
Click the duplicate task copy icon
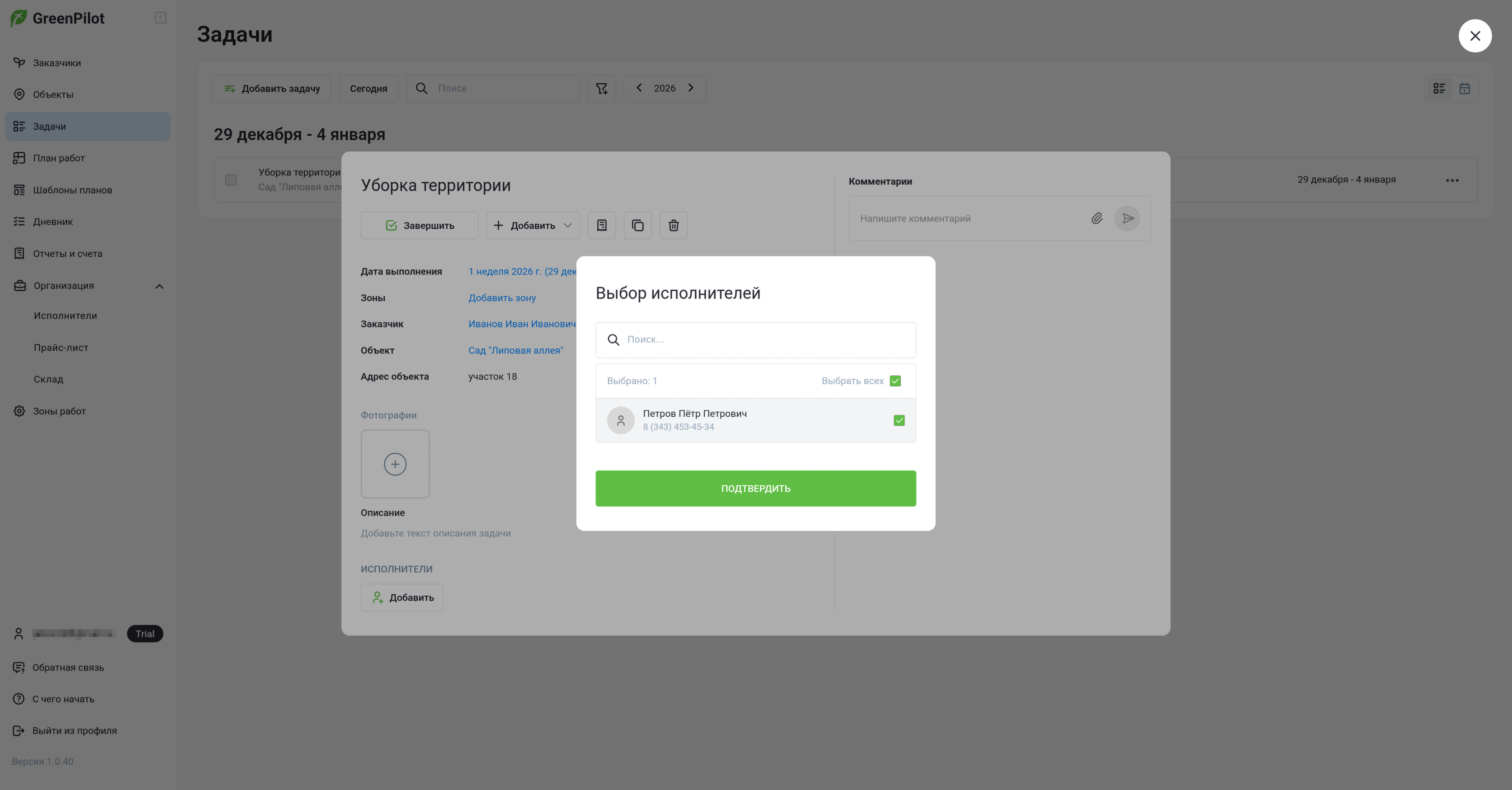637,226
